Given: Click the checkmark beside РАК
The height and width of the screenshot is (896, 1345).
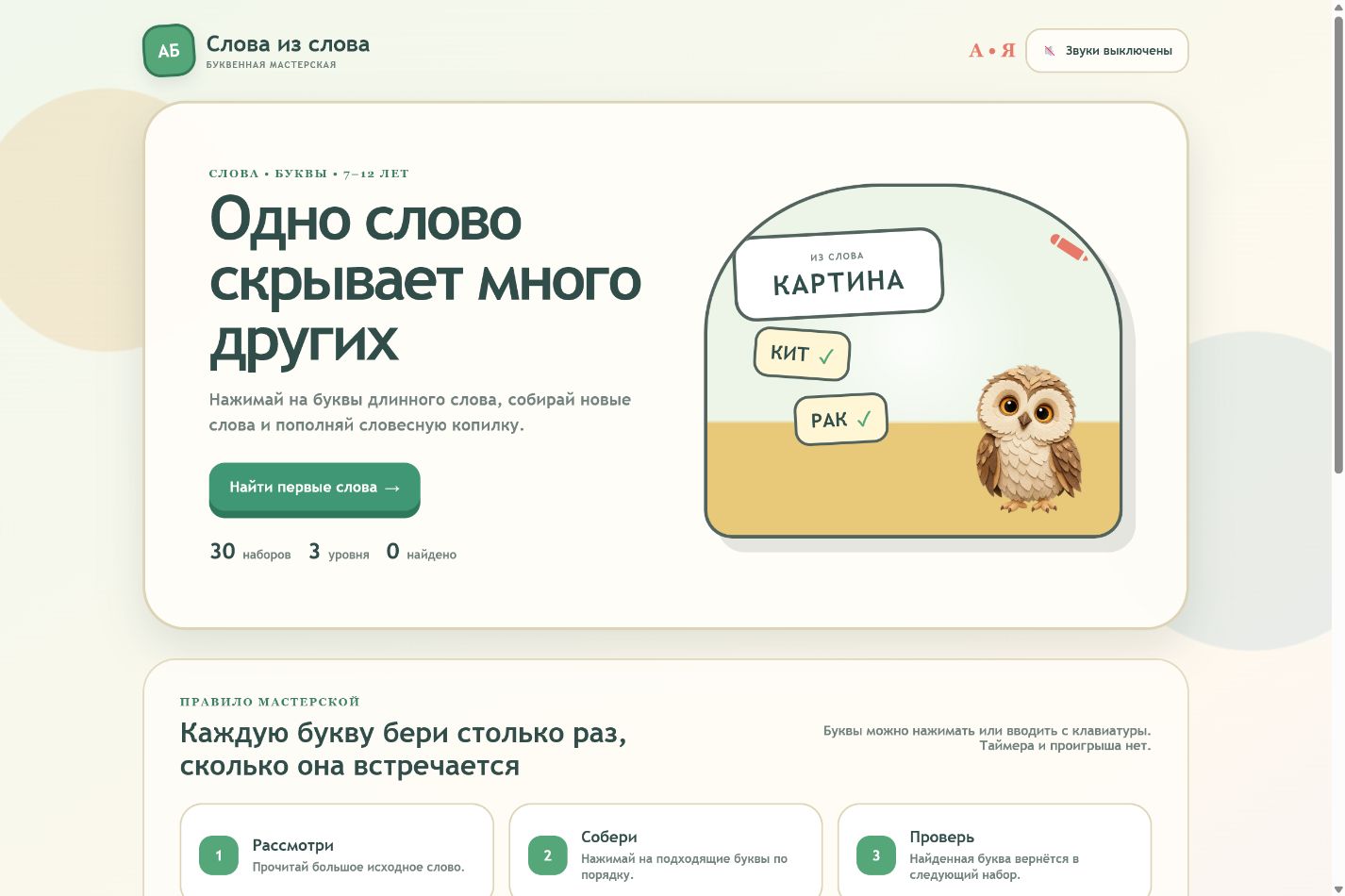Looking at the screenshot, I should coord(864,419).
